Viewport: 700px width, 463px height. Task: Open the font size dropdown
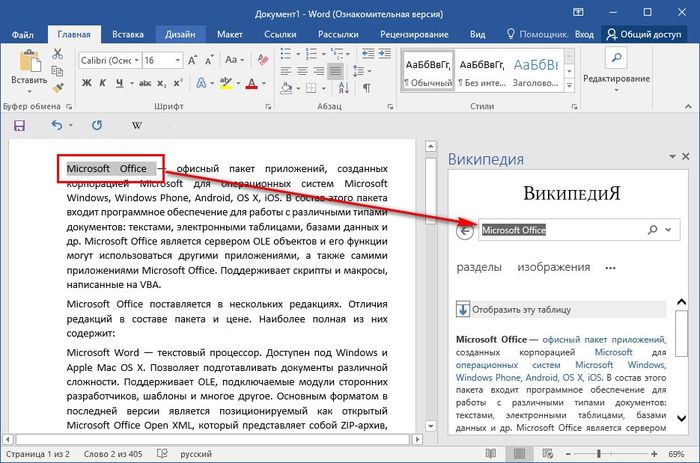click(x=177, y=61)
